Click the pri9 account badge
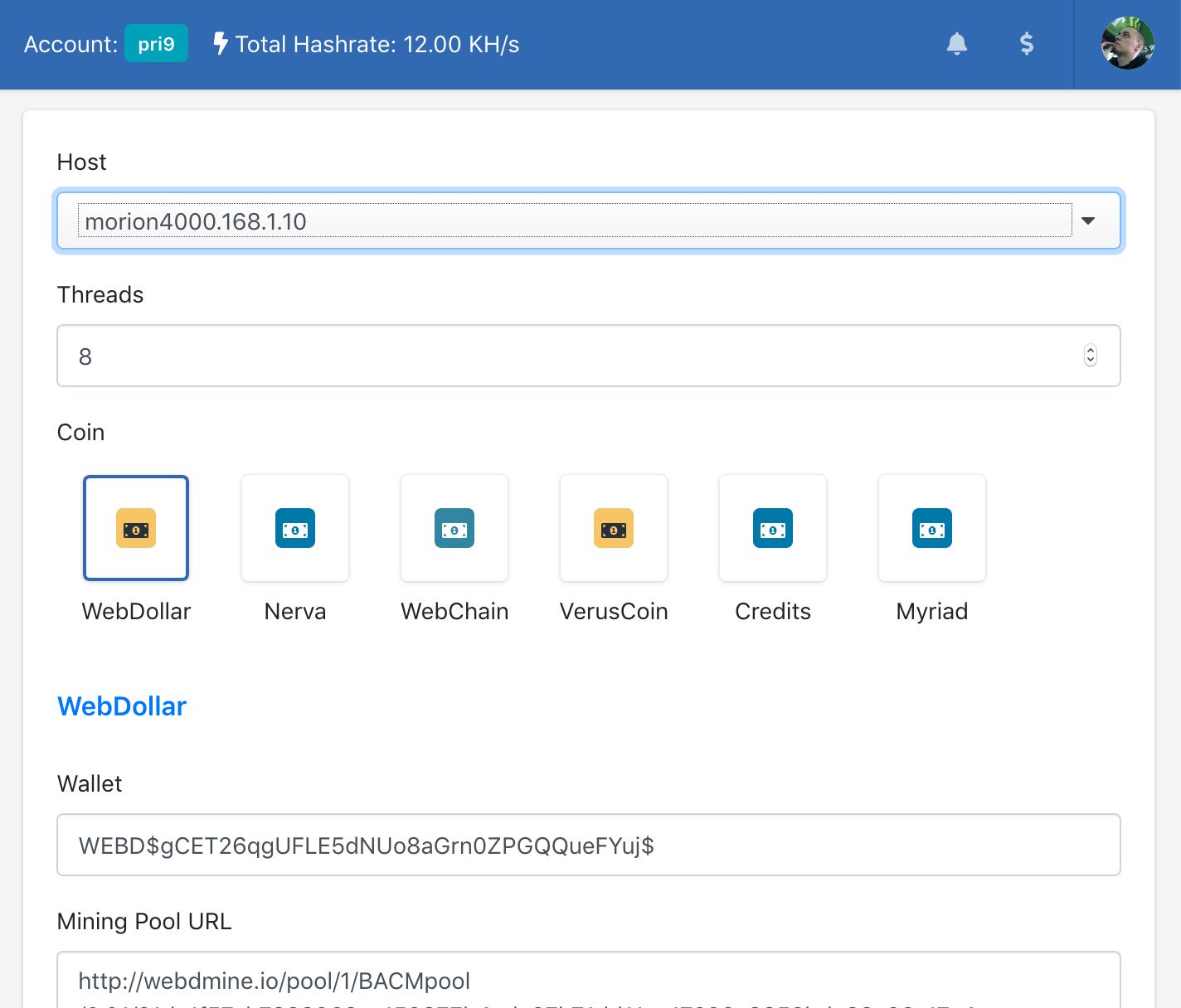 156,44
